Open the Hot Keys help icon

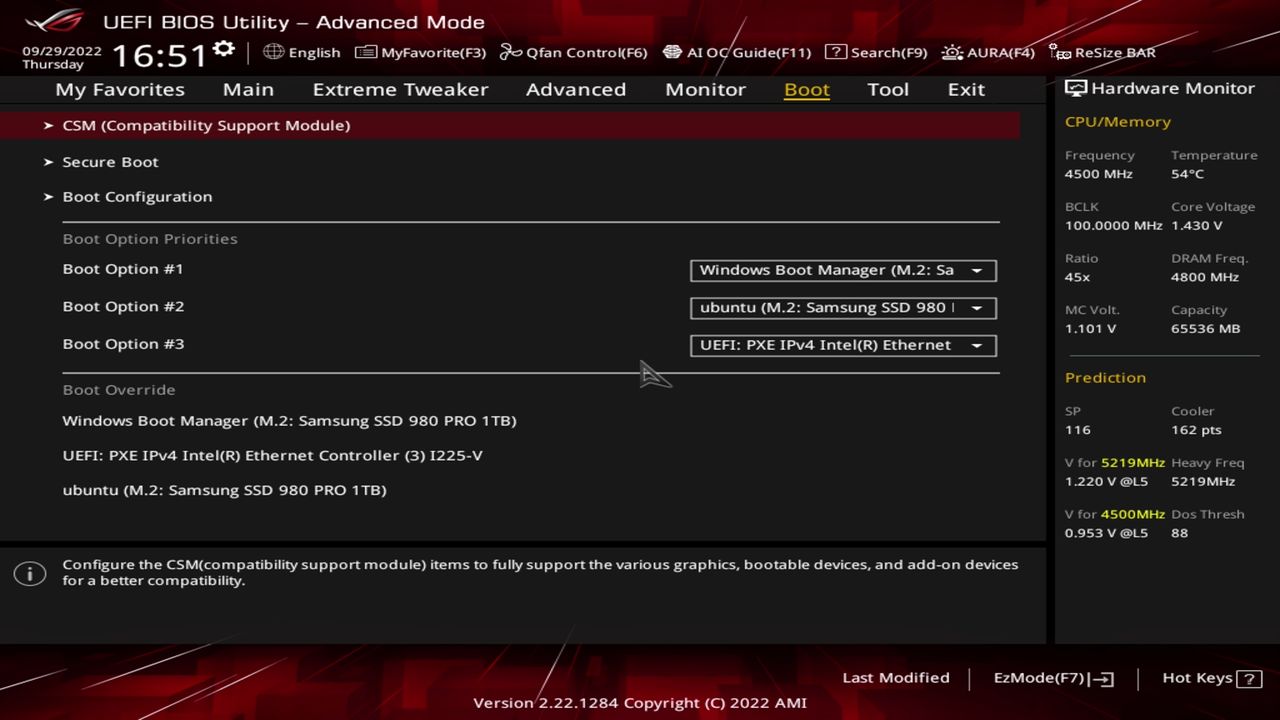(x=1248, y=679)
